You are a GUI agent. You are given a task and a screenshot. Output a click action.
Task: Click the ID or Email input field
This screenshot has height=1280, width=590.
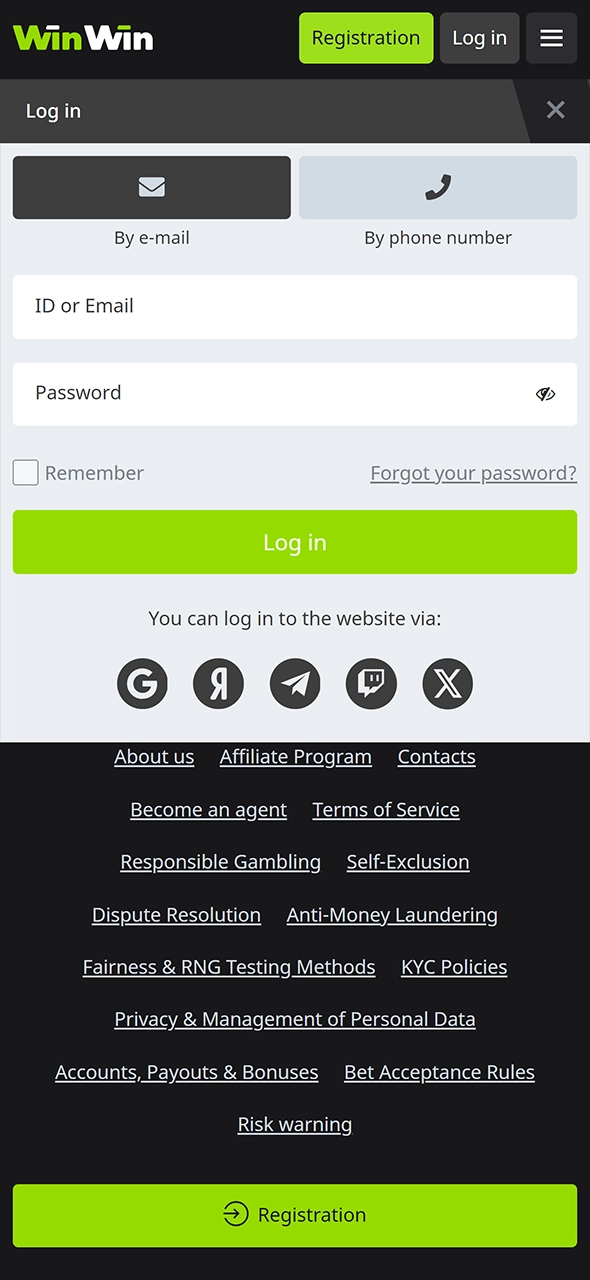pyautogui.click(x=295, y=306)
